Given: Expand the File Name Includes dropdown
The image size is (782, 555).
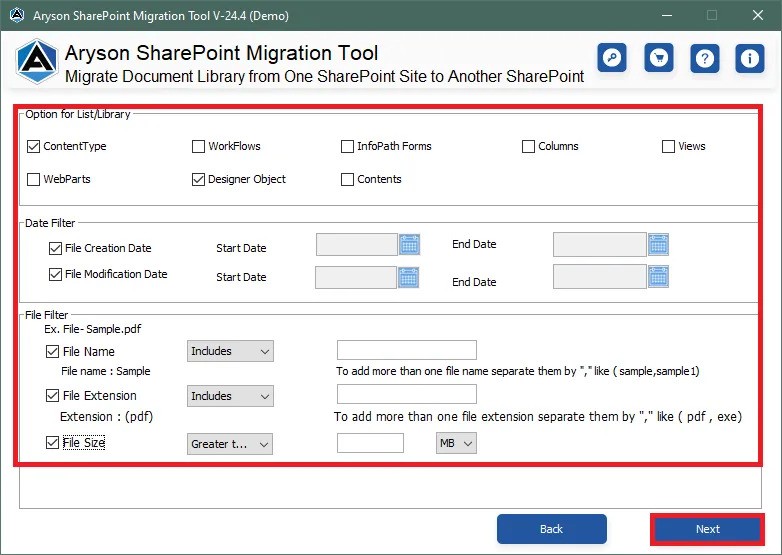Looking at the screenshot, I should coord(230,351).
